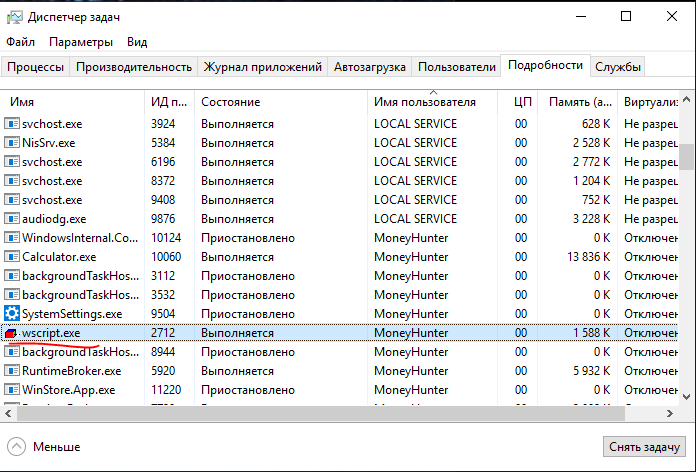Click the vertical scrollbar up arrow
Screen dimensions: 696x472
(x=686, y=99)
